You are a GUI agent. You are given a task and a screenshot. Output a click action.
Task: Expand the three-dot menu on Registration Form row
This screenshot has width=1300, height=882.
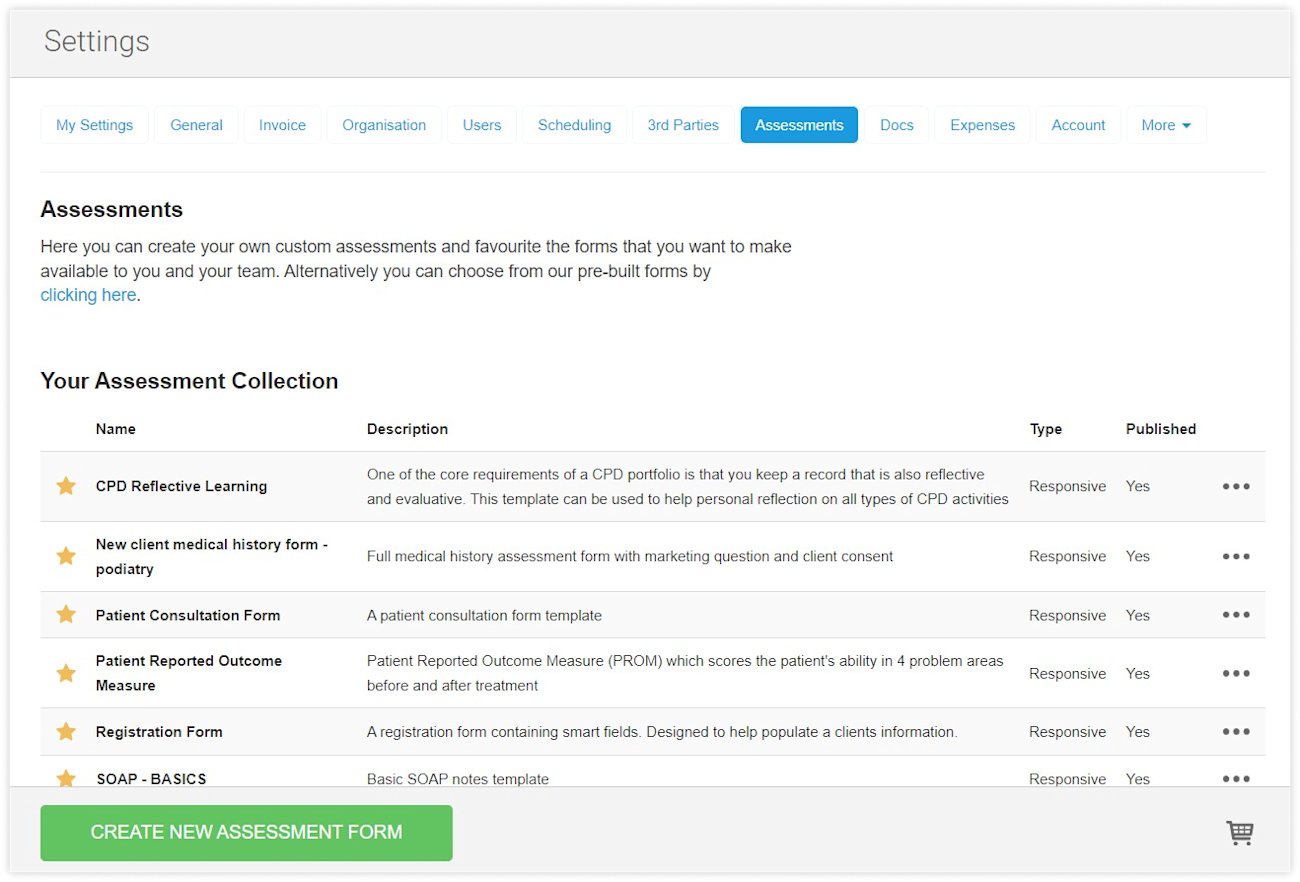1236,731
